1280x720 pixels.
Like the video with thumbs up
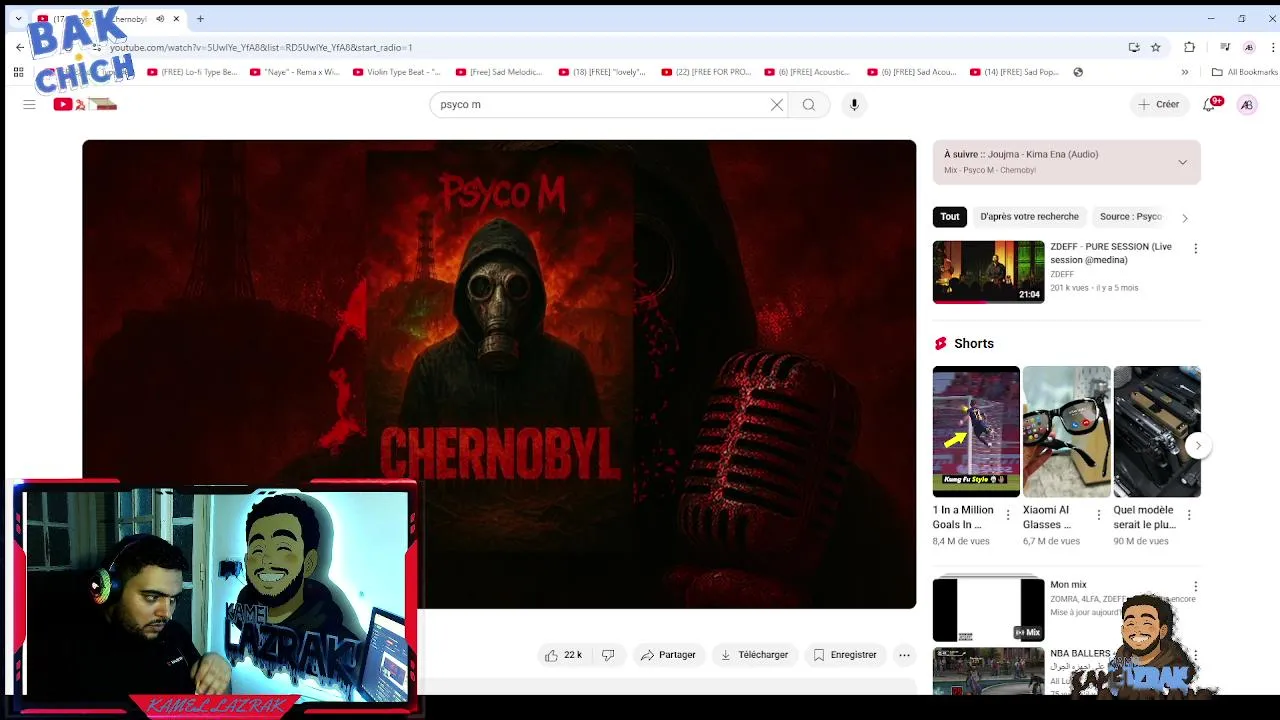click(563, 655)
